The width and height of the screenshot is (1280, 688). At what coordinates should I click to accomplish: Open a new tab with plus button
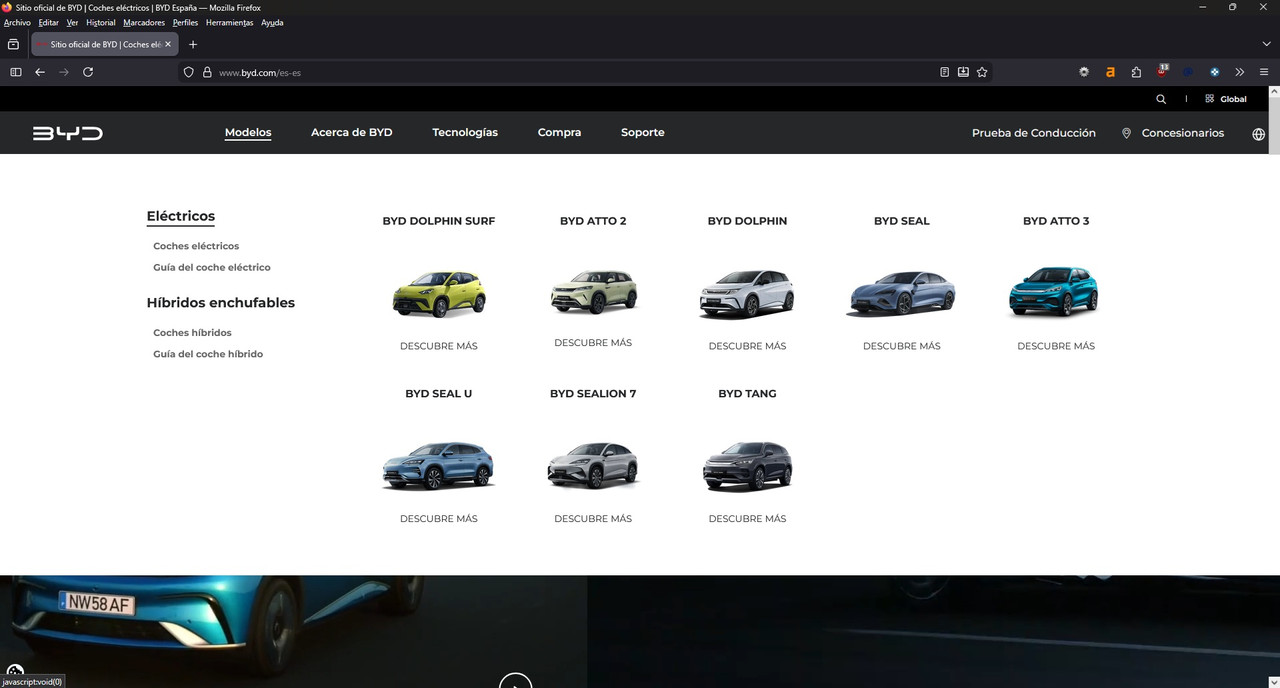[x=193, y=44]
